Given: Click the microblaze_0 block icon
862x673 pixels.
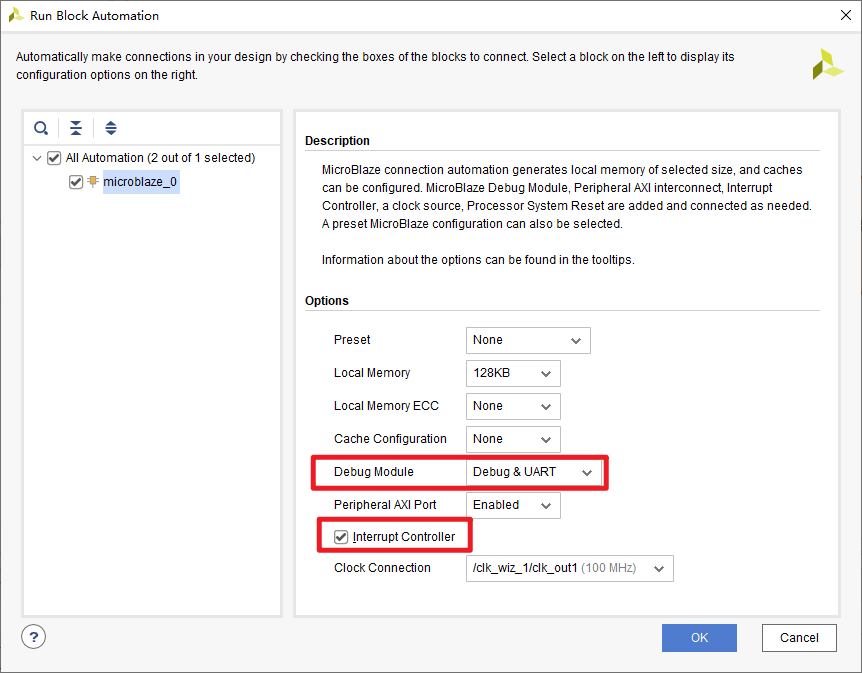Looking at the screenshot, I should 93,181.
